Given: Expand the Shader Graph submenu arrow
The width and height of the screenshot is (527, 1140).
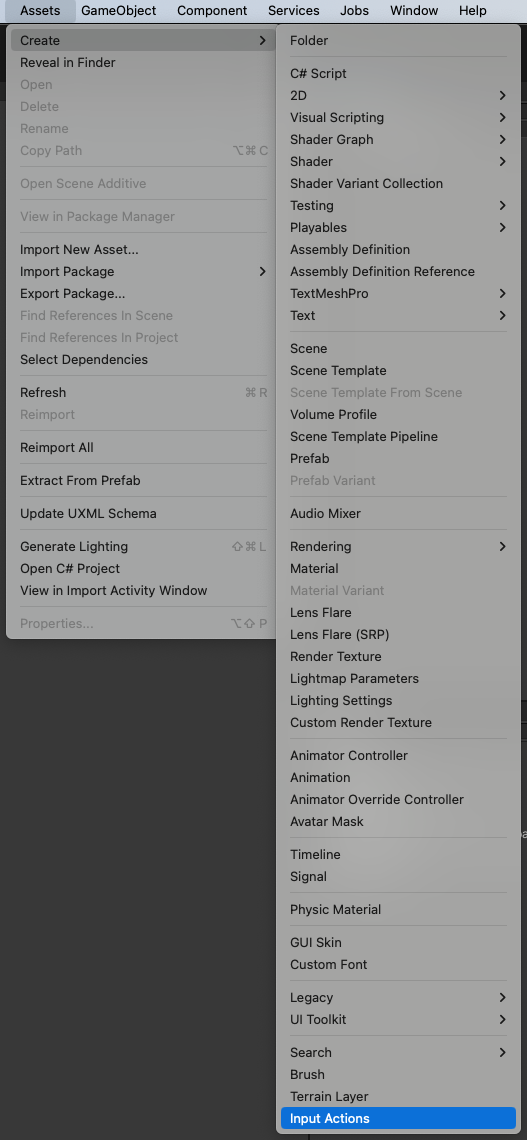Looking at the screenshot, I should click(x=502, y=140).
